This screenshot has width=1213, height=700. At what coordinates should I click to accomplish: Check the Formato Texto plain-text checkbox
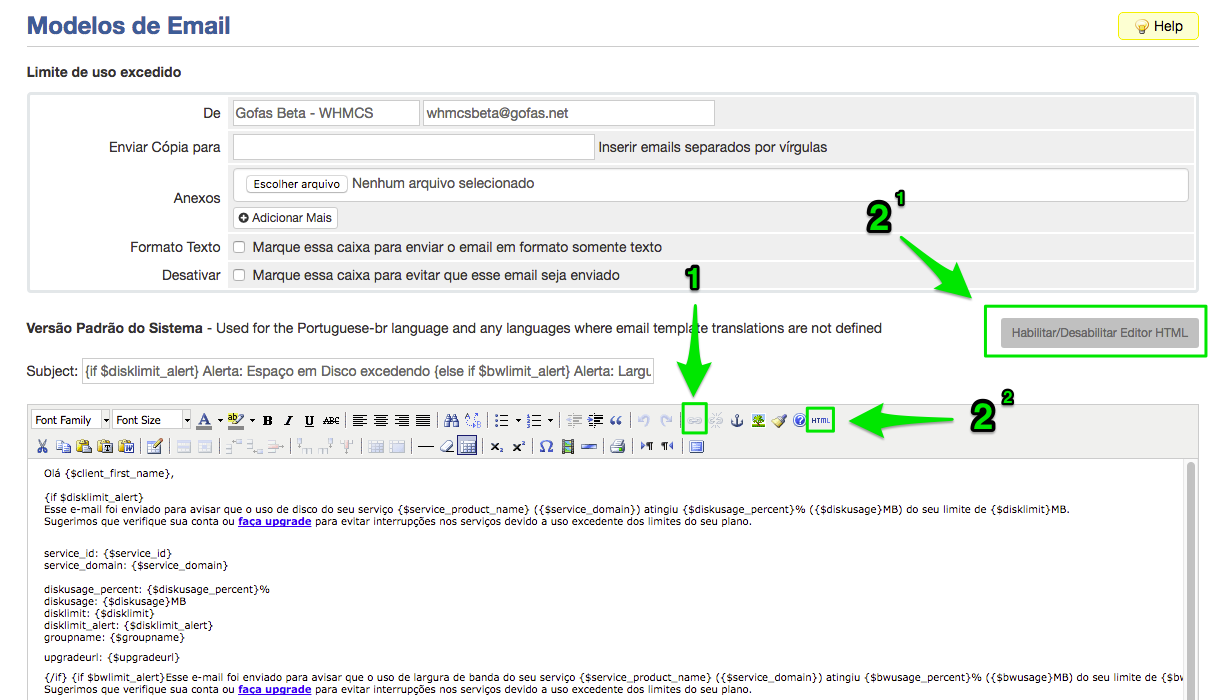[x=240, y=247]
